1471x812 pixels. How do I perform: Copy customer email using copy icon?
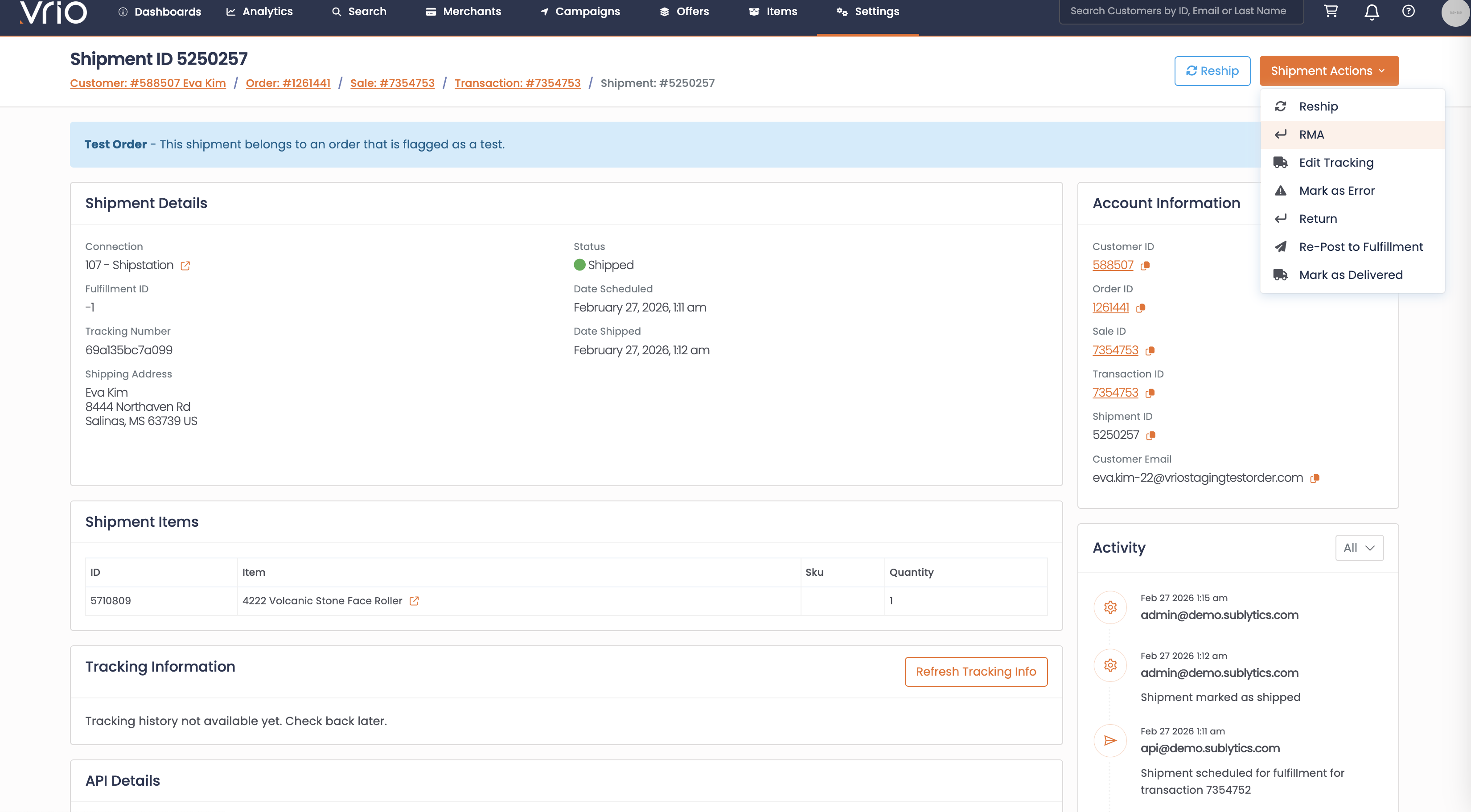(1315, 479)
